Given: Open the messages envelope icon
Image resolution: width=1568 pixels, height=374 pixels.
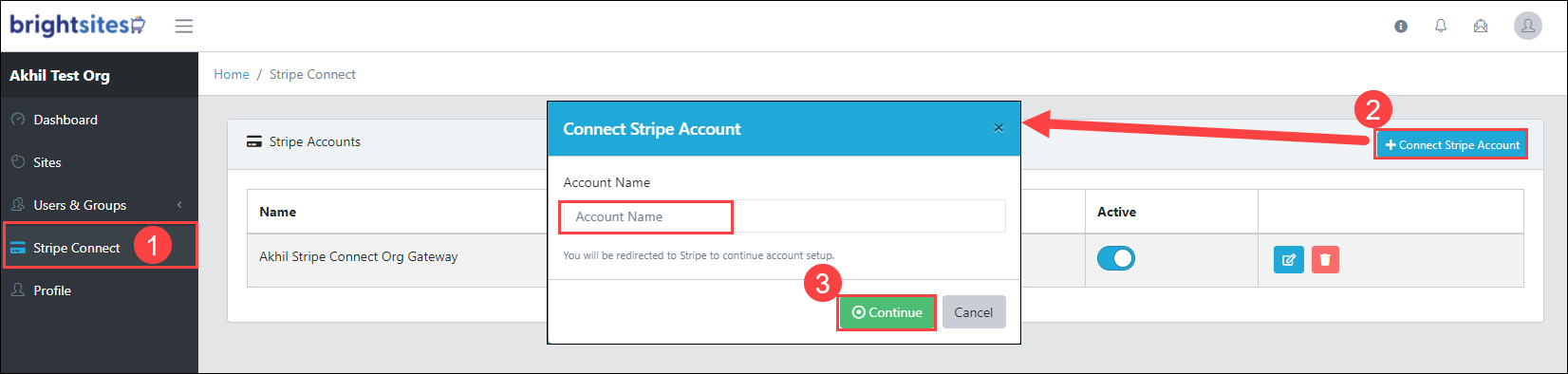Looking at the screenshot, I should (x=1481, y=27).
